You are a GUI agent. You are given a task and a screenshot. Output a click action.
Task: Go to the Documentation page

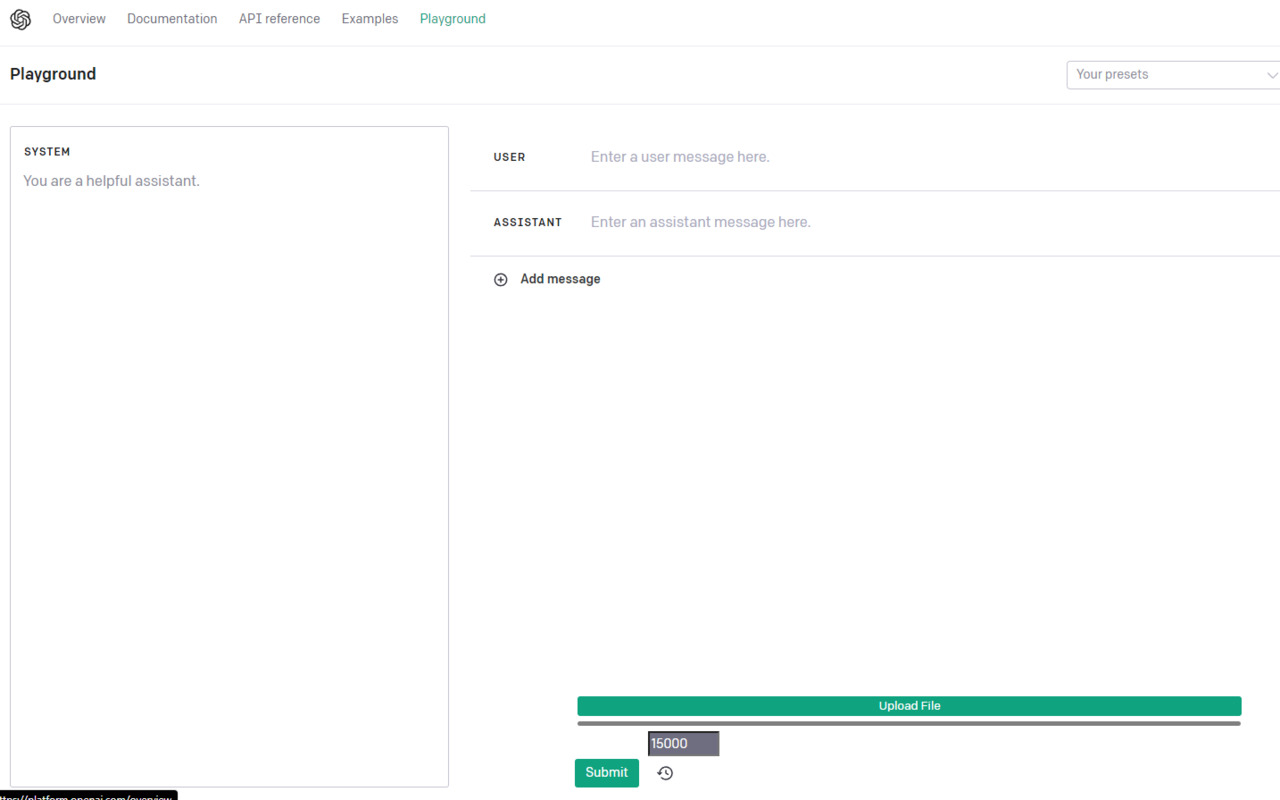pos(172,18)
